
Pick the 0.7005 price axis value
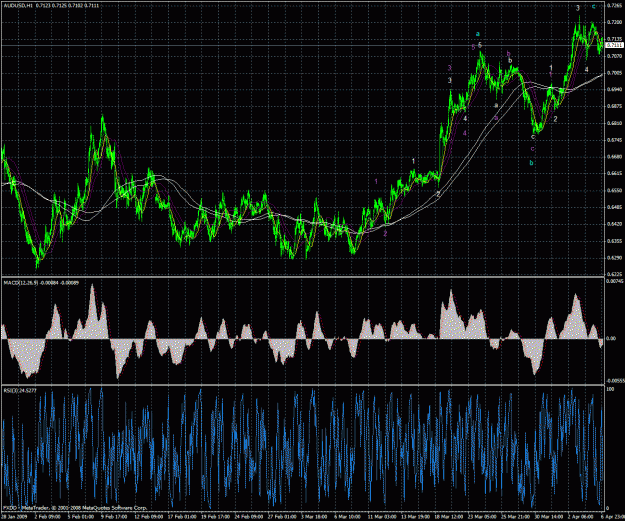click(x=613, y=73)
